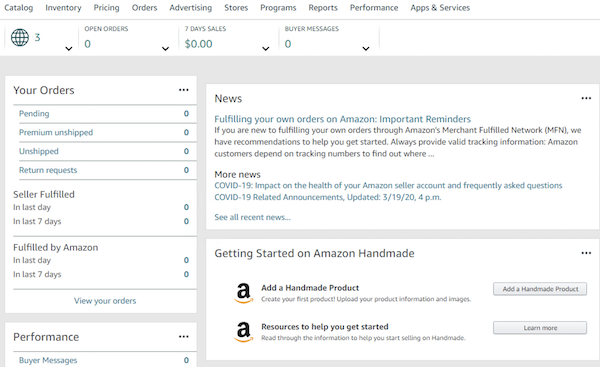Open the Apps & Services menu
The image size is (600, 367).
(x=440, y=8)
